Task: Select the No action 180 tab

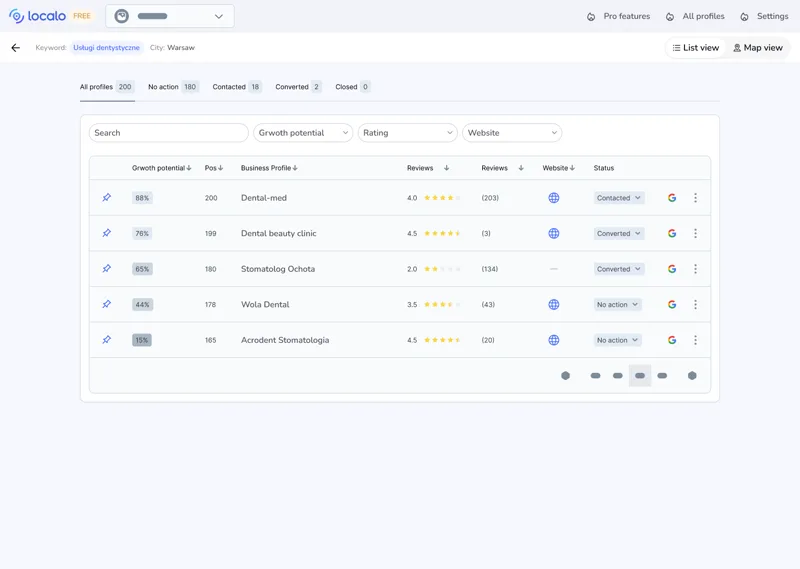Action: pyautogui.click(x=173, y=87)
